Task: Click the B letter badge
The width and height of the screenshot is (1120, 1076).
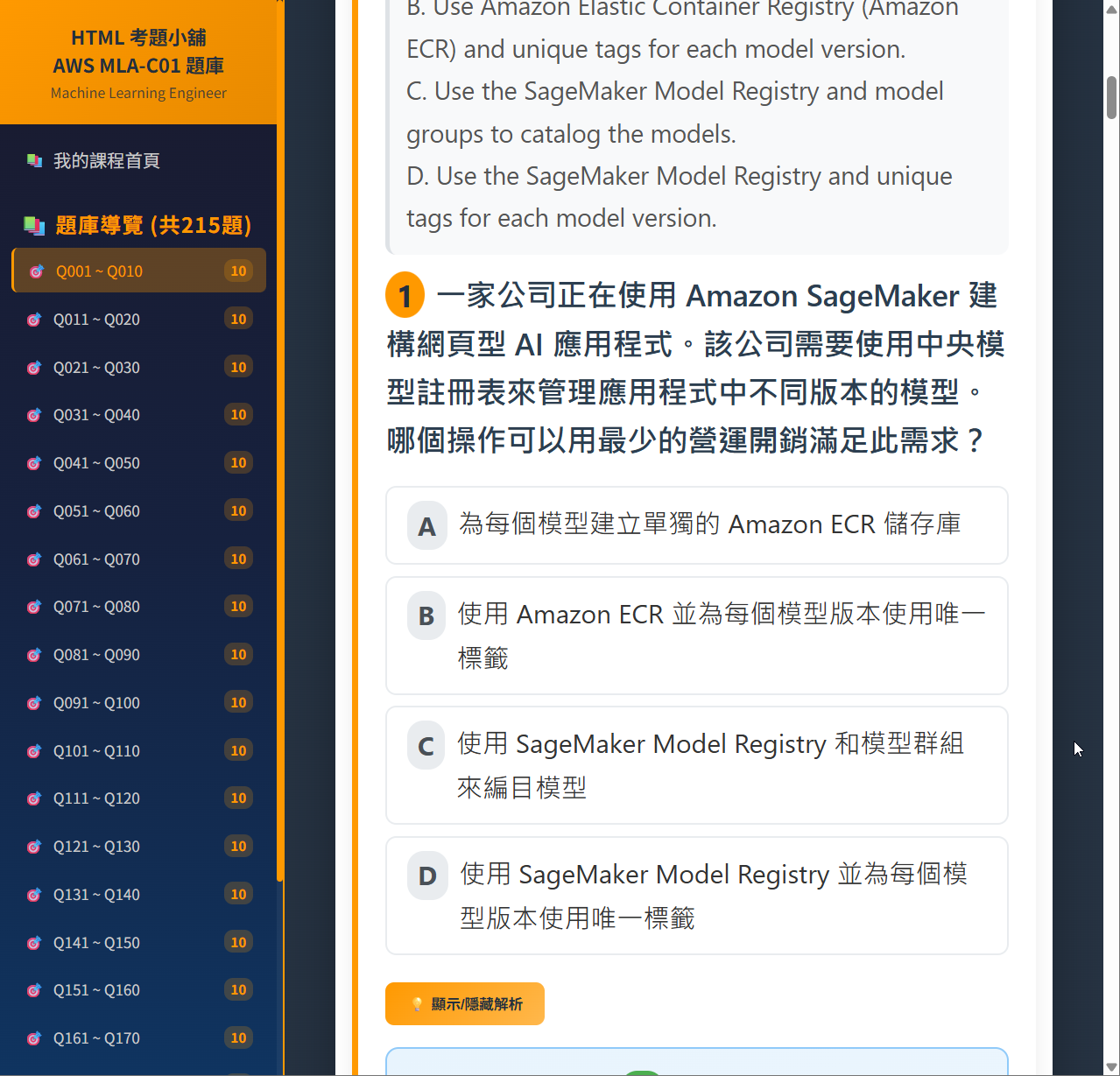Action: pyautogui.click(x=426, y=616)
